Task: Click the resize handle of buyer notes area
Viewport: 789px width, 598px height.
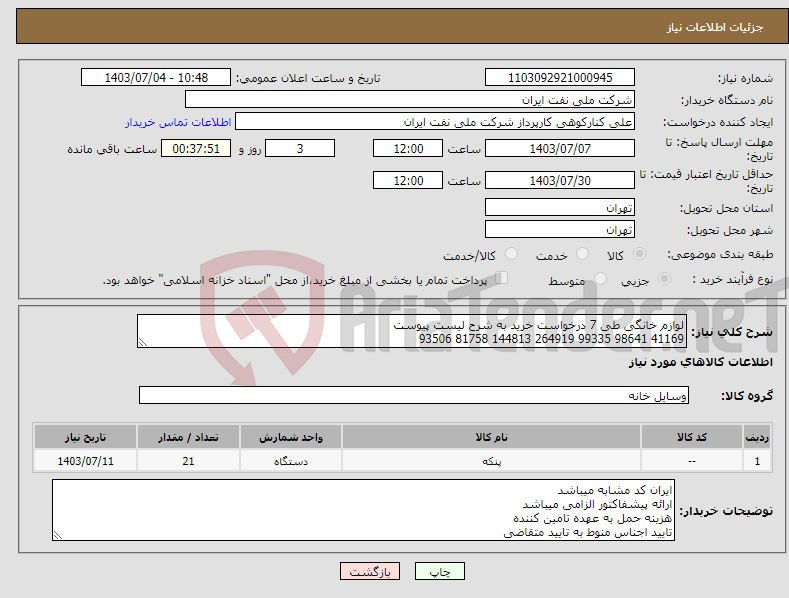Action: pyautogui.click(x=58, y=536)
